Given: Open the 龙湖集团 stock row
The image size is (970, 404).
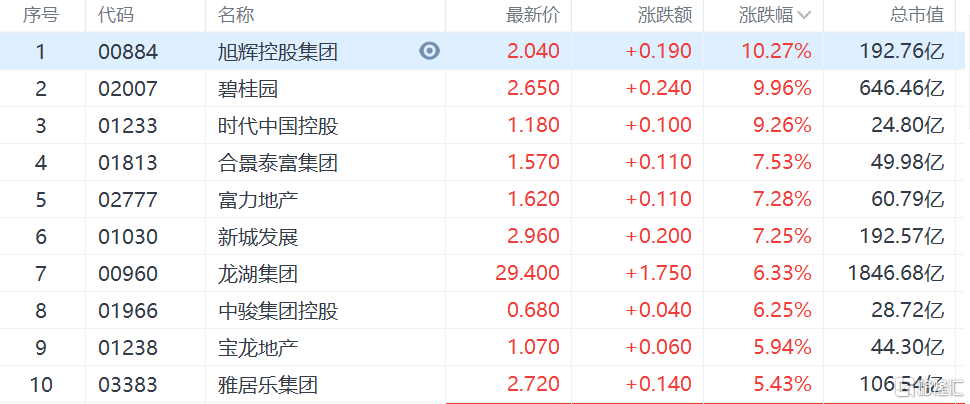Looking at the screenshot, I should (485, 273).
